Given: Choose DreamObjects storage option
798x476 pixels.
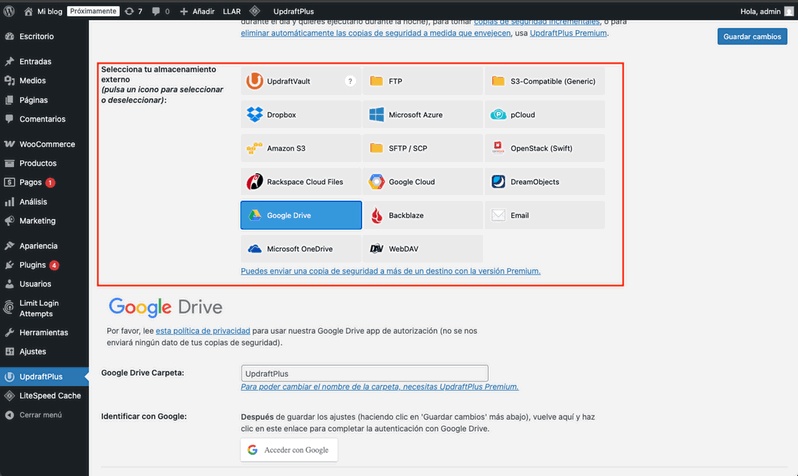Looking at the screenshot, I should (545, 182).
